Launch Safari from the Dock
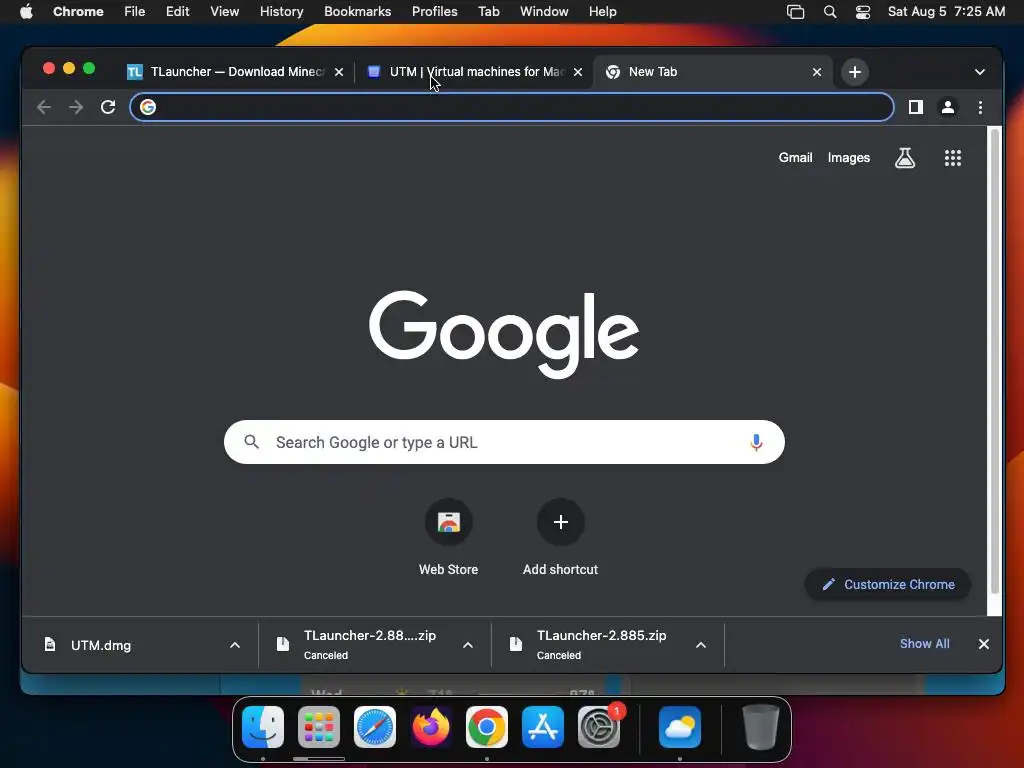 375,727
